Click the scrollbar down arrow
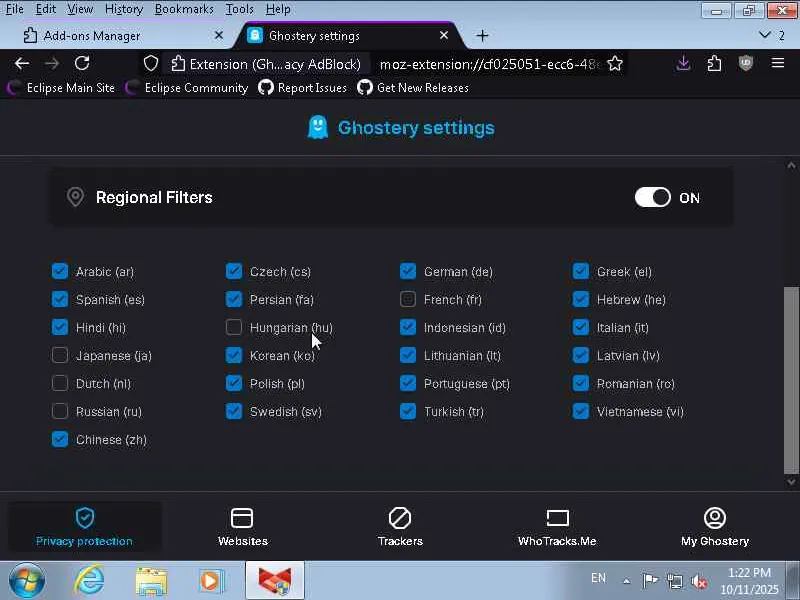The image size is (800, 600). [791, 481]
